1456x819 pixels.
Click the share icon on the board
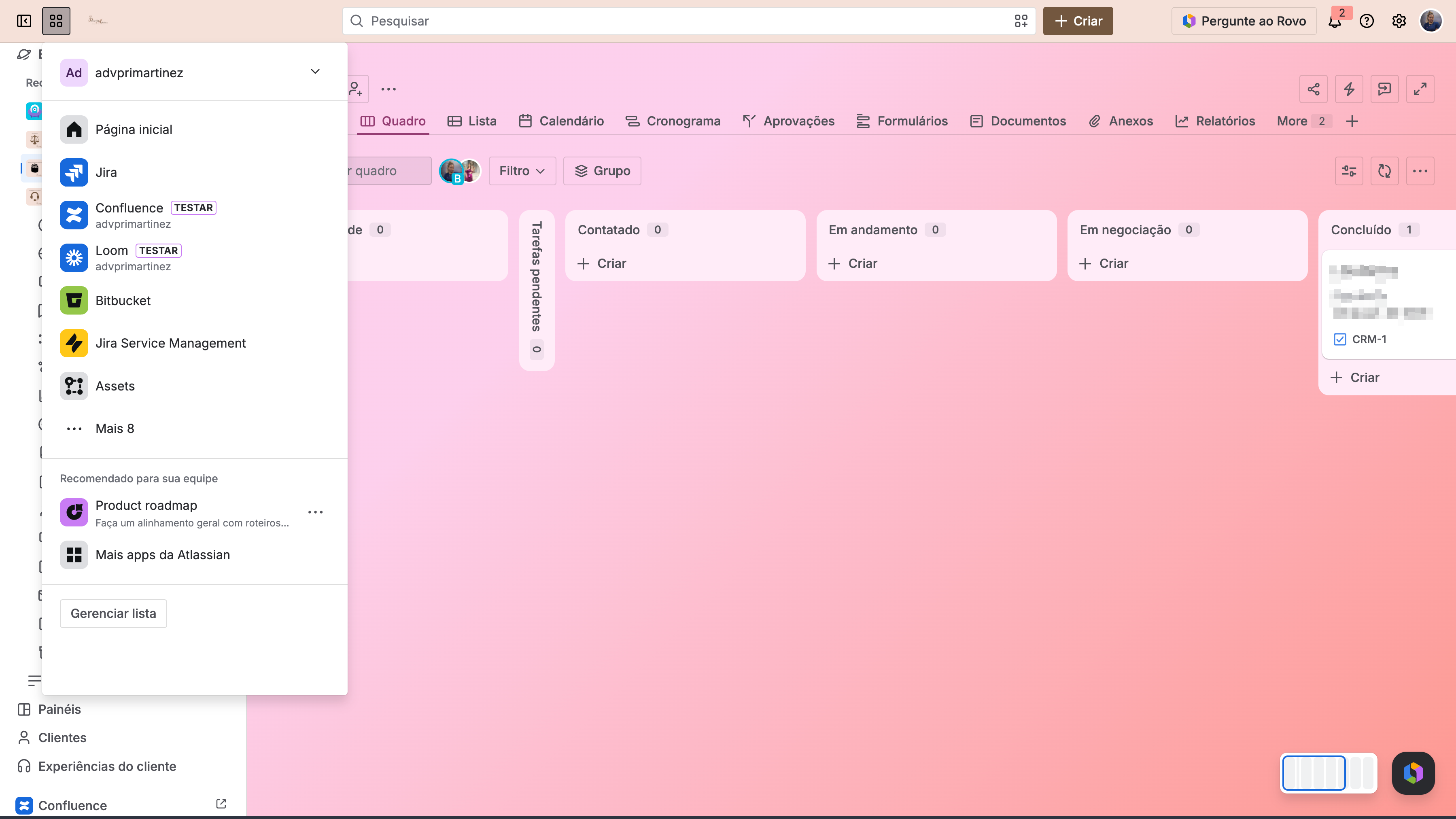click(x=1313, y=89)
